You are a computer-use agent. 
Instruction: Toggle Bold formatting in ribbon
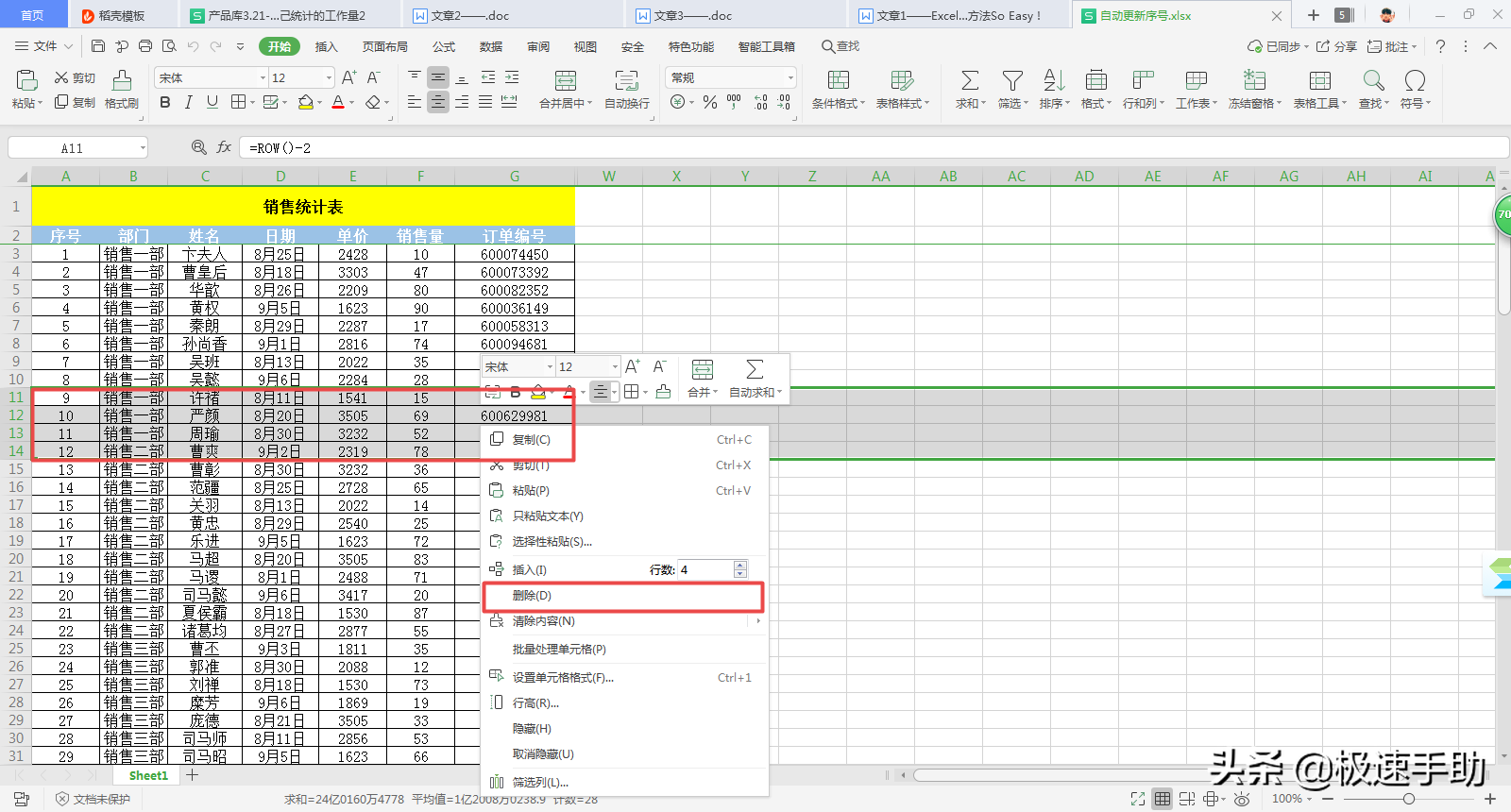tap(165, 102)
